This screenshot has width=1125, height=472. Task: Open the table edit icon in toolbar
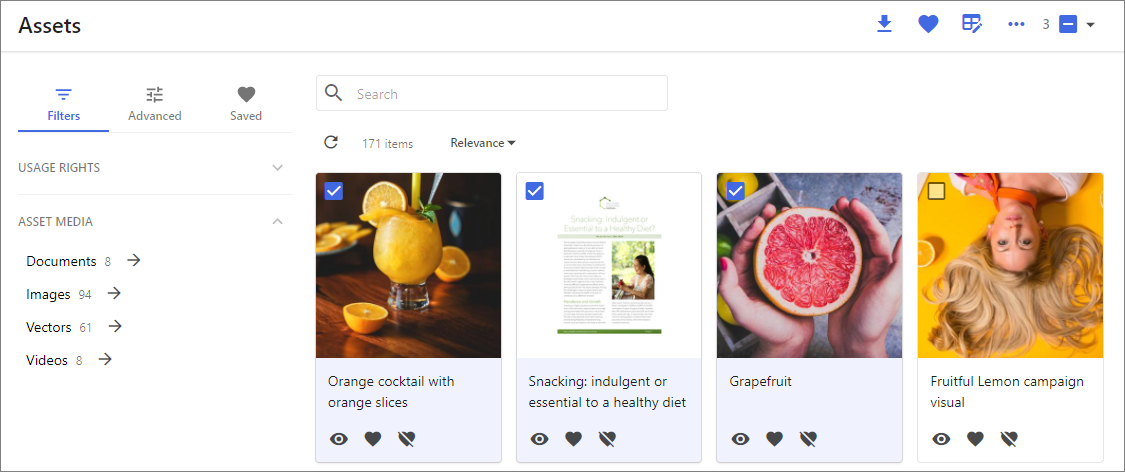[x=972, y=24]
